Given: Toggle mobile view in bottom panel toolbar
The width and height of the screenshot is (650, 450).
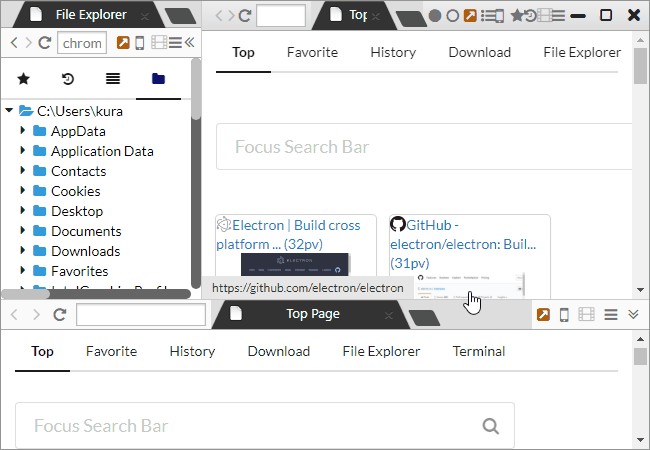Looking at the screenshot, I should 564,315.
